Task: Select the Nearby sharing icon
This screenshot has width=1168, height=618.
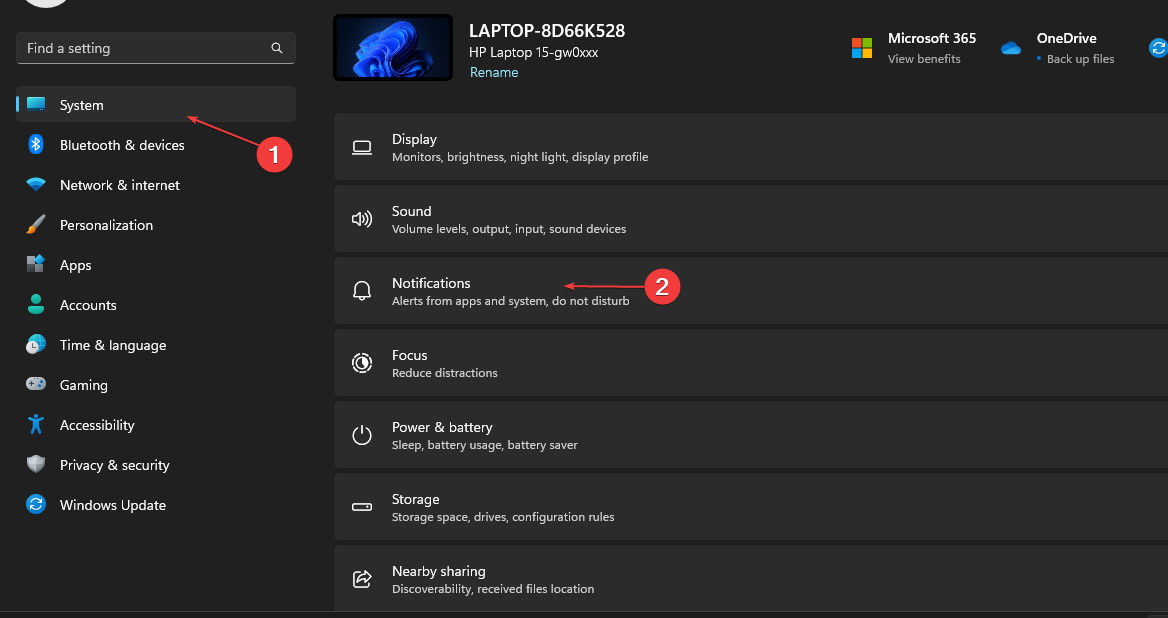Action: 362,578
